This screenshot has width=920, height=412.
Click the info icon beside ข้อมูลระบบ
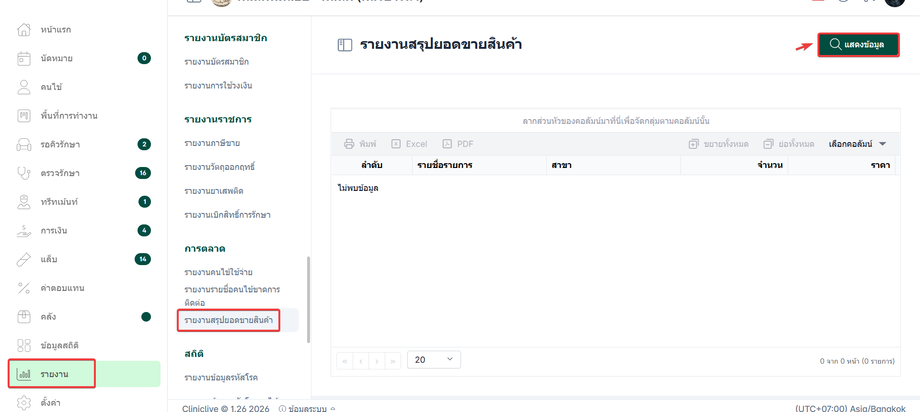point(282,408)
